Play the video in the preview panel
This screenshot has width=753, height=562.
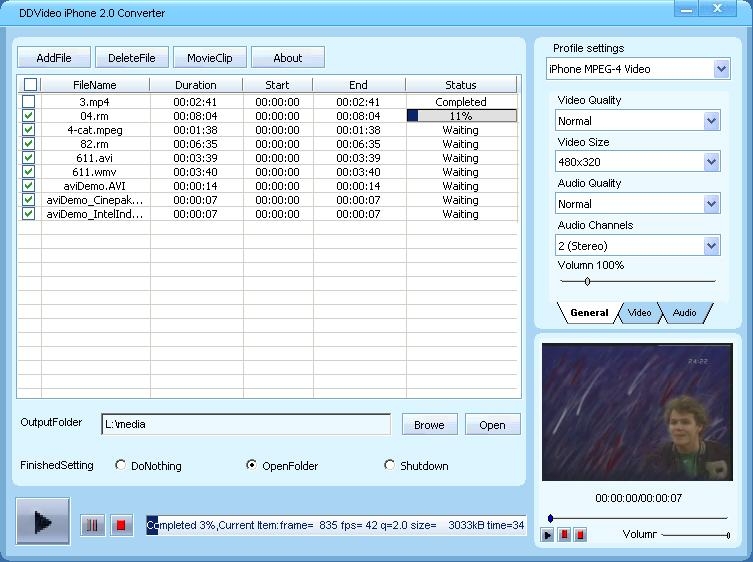pyautogui.click(x=548, y=535)
